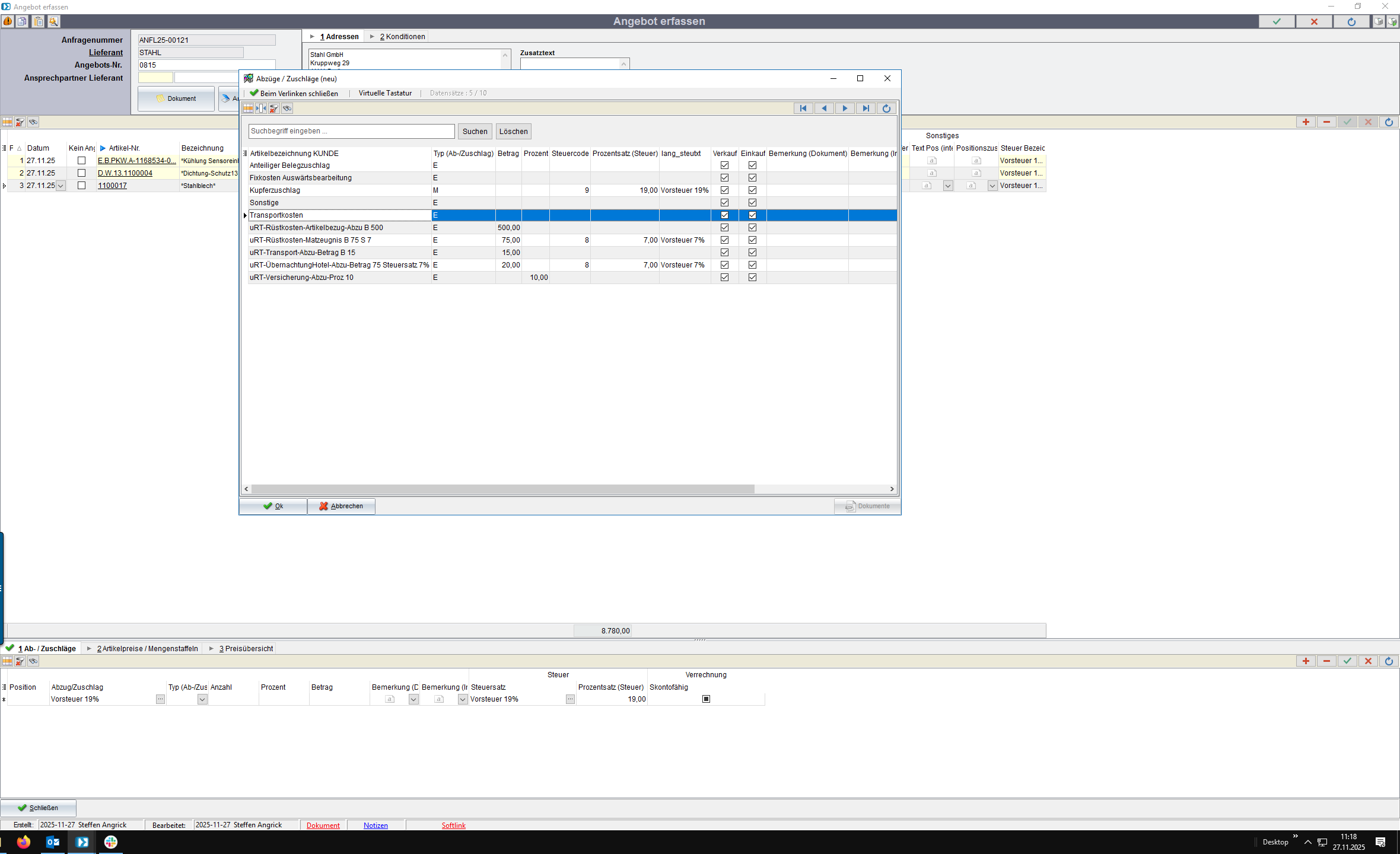Add new position with the upper red plus icon
Screen dimensions: 1400x854
coord(1305,122)
